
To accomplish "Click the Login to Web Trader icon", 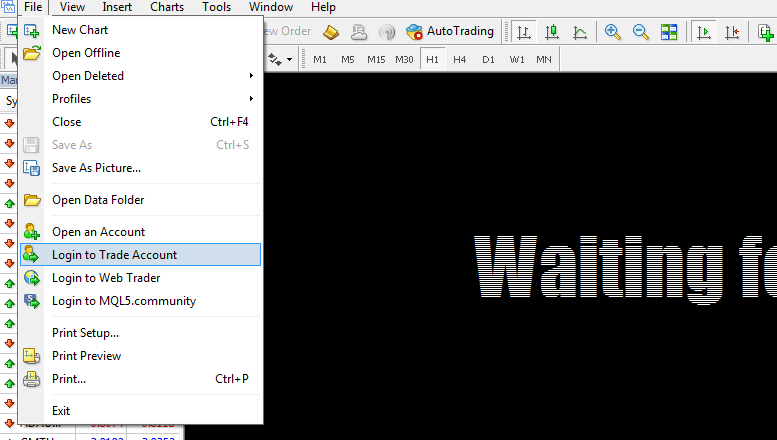I will (x=32, y=278).
